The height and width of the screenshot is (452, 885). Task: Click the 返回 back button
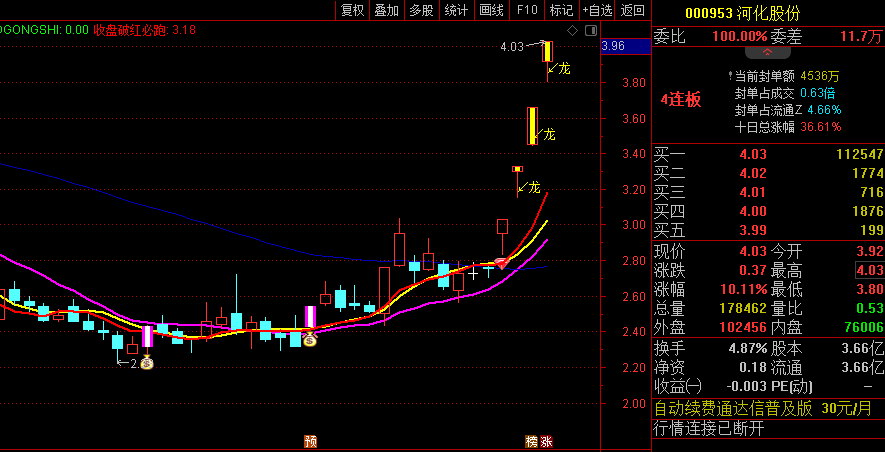[x=633, y=10]
